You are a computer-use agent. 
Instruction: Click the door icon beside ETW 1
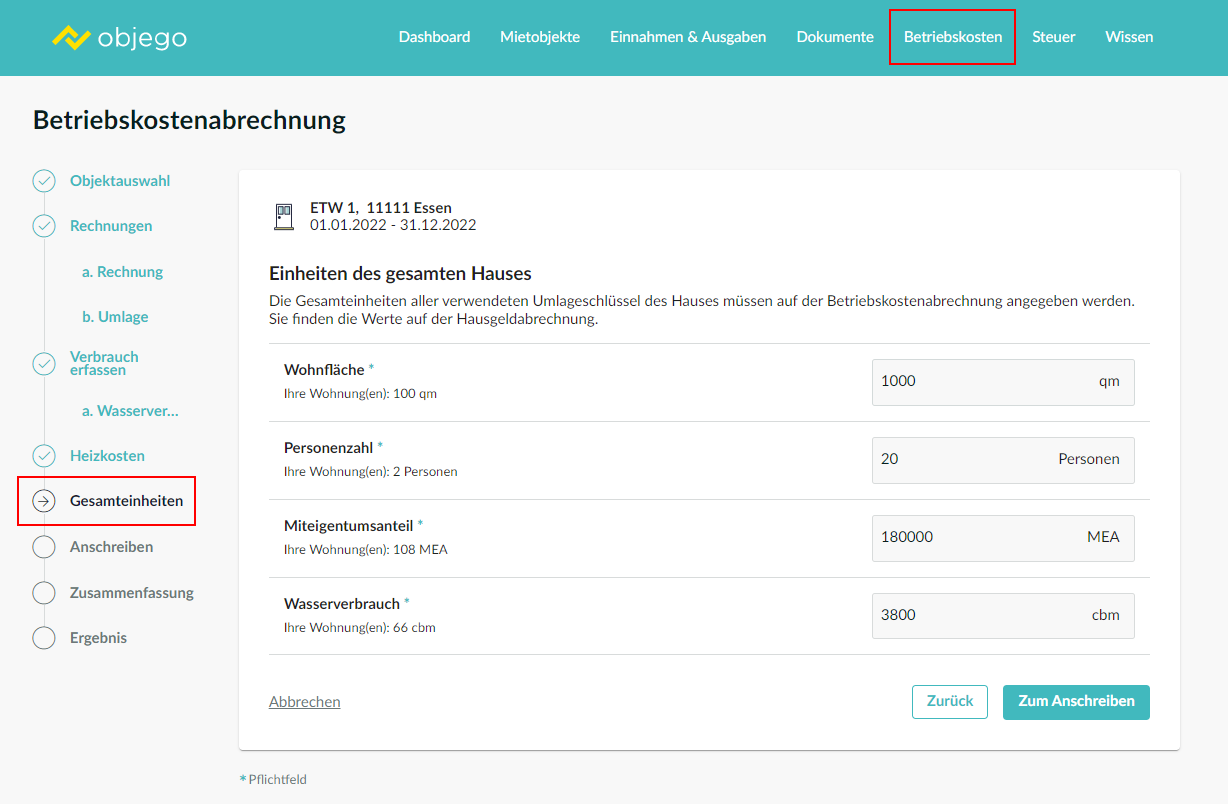[x=284, y=217]
